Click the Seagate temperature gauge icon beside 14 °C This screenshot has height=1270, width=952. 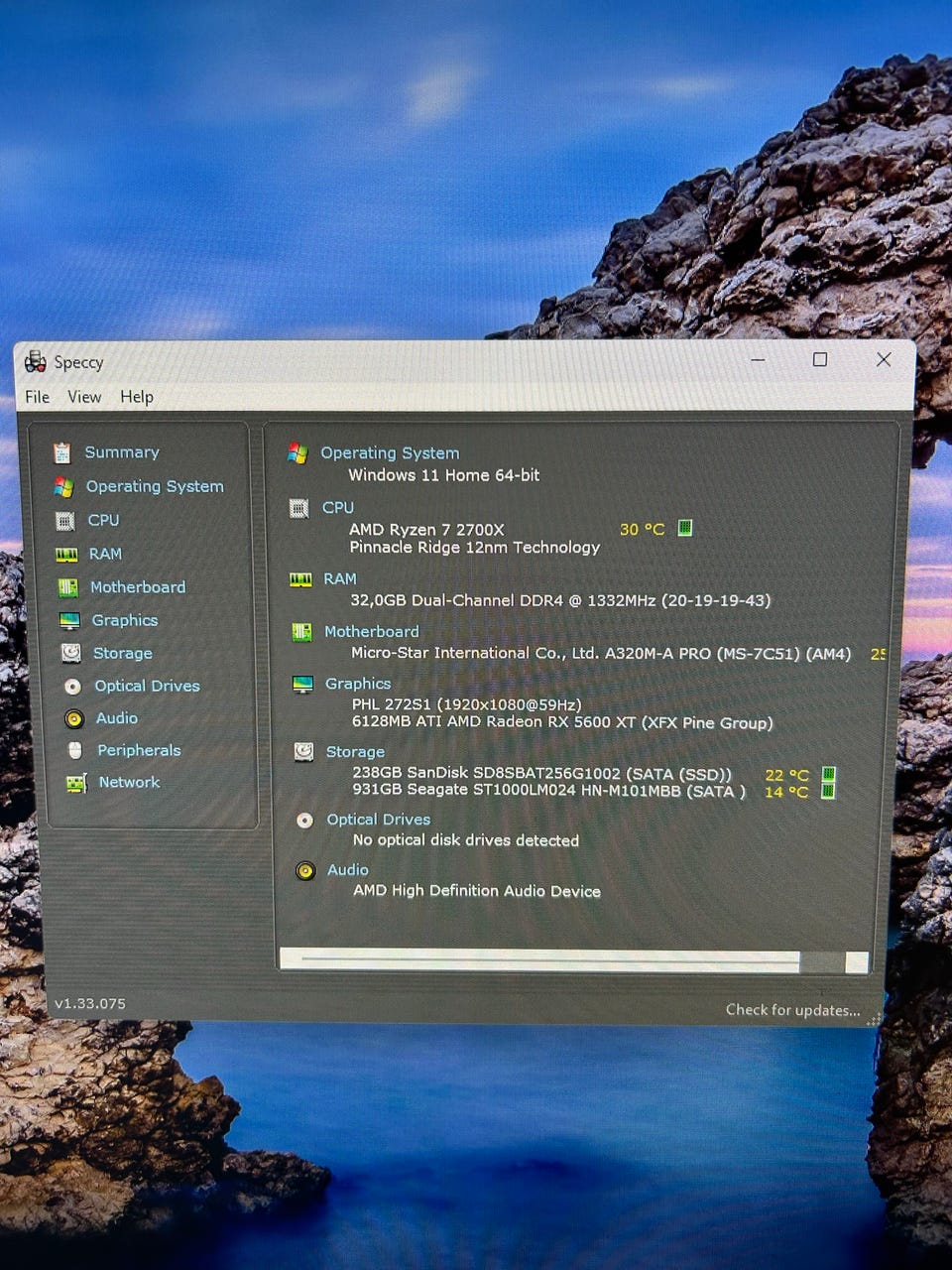click(829, 791)
